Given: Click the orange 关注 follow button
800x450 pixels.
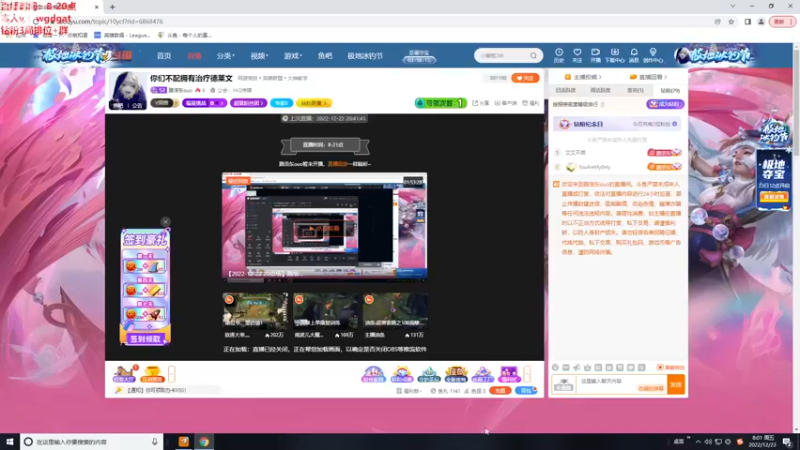Looking at the screenshot, I should click(x=525, y=78).
